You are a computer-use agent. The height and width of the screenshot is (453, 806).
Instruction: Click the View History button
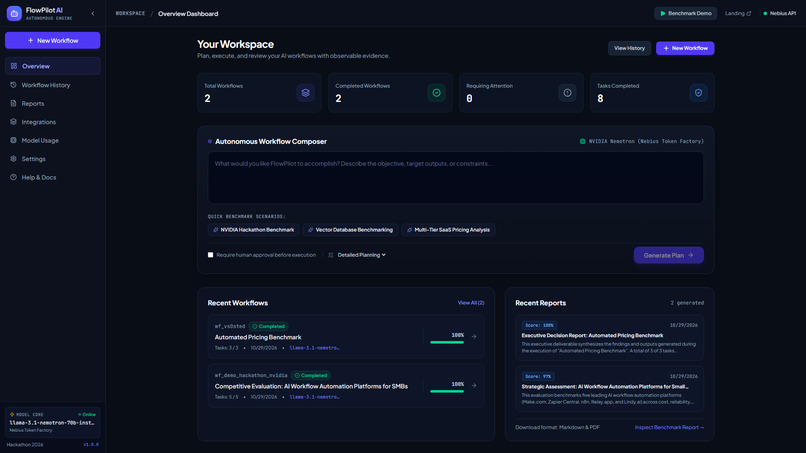[x=629, y=48]
